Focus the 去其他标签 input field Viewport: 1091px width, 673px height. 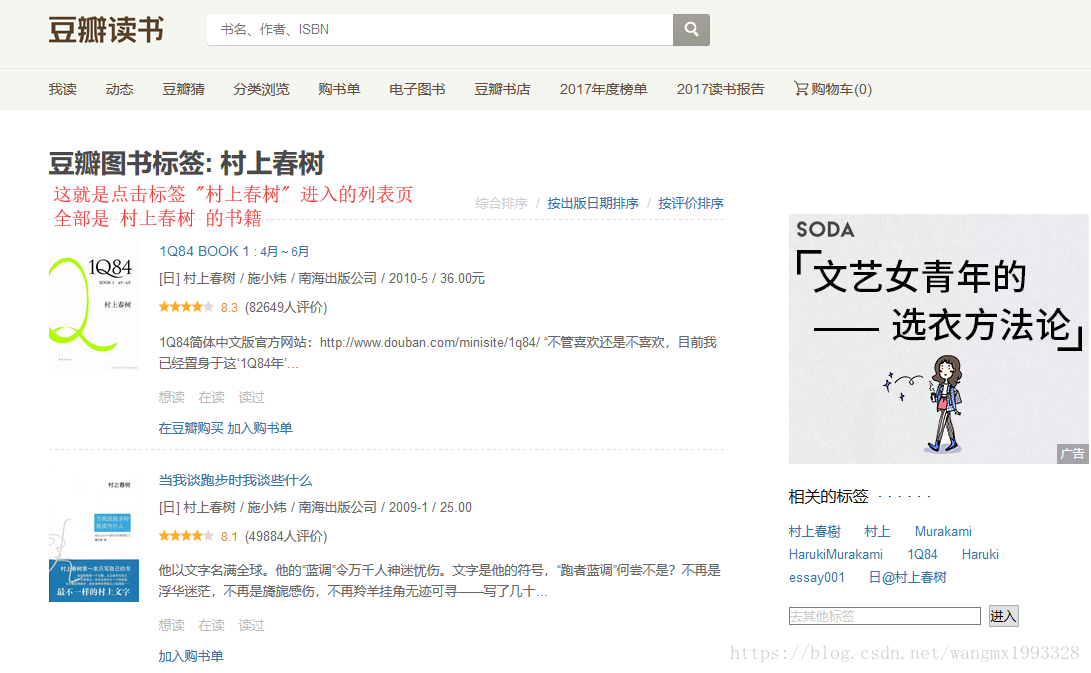[x=884, y=616]
